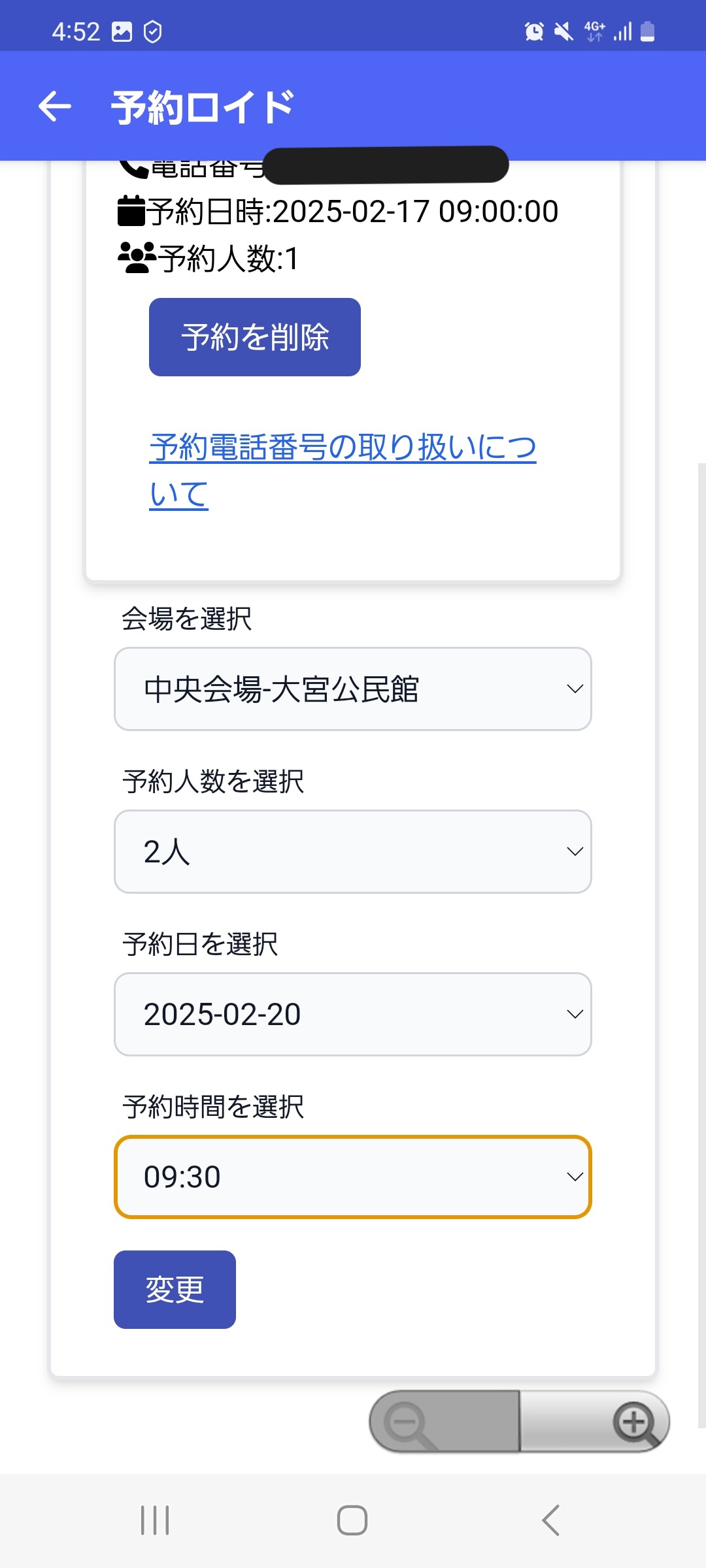706x1568 pixels.
Task: Tap the Android home navigation button
Action: tap(352, 1520)
